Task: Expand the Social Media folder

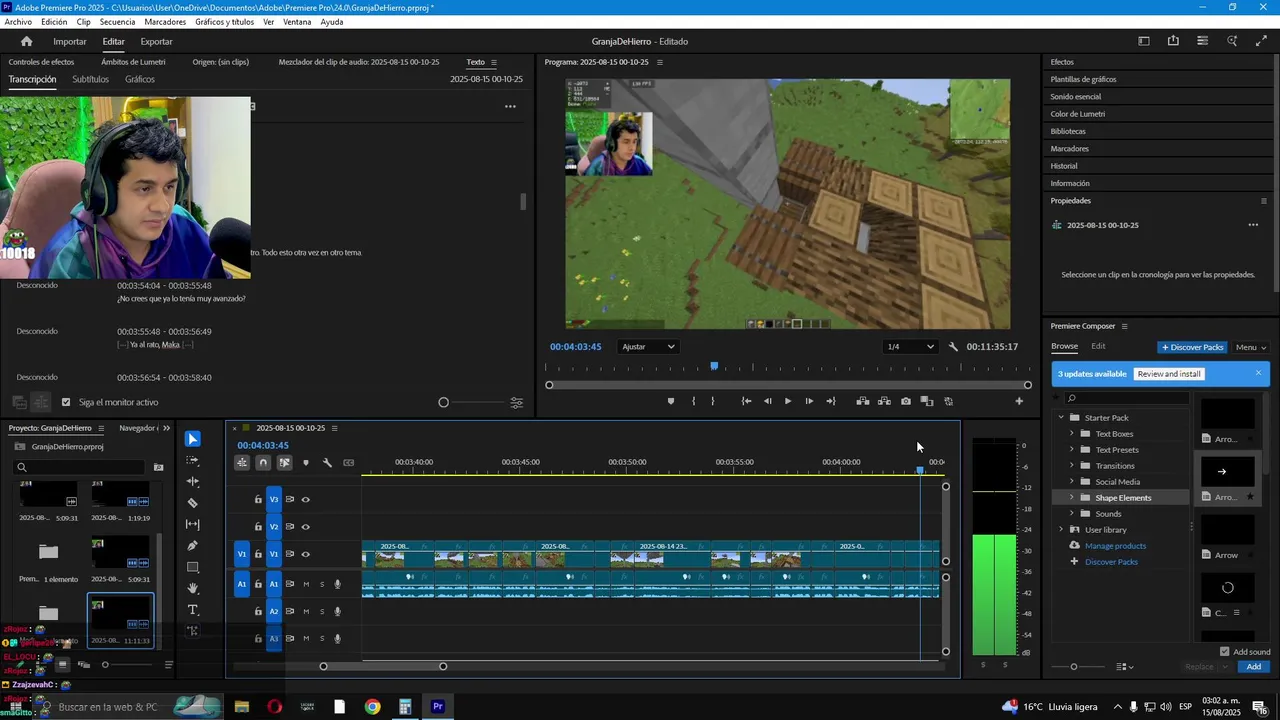Action: 1072,482
